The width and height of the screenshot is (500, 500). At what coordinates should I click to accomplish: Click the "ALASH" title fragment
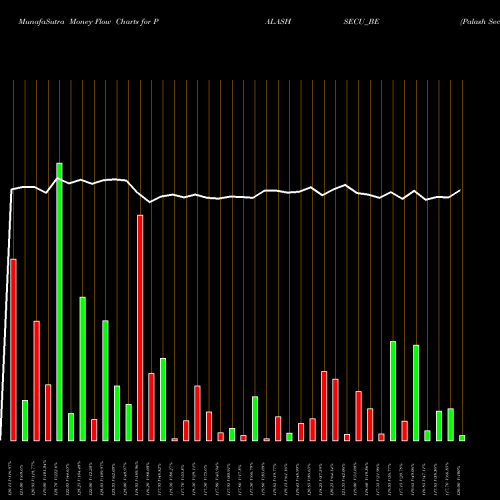278,22
